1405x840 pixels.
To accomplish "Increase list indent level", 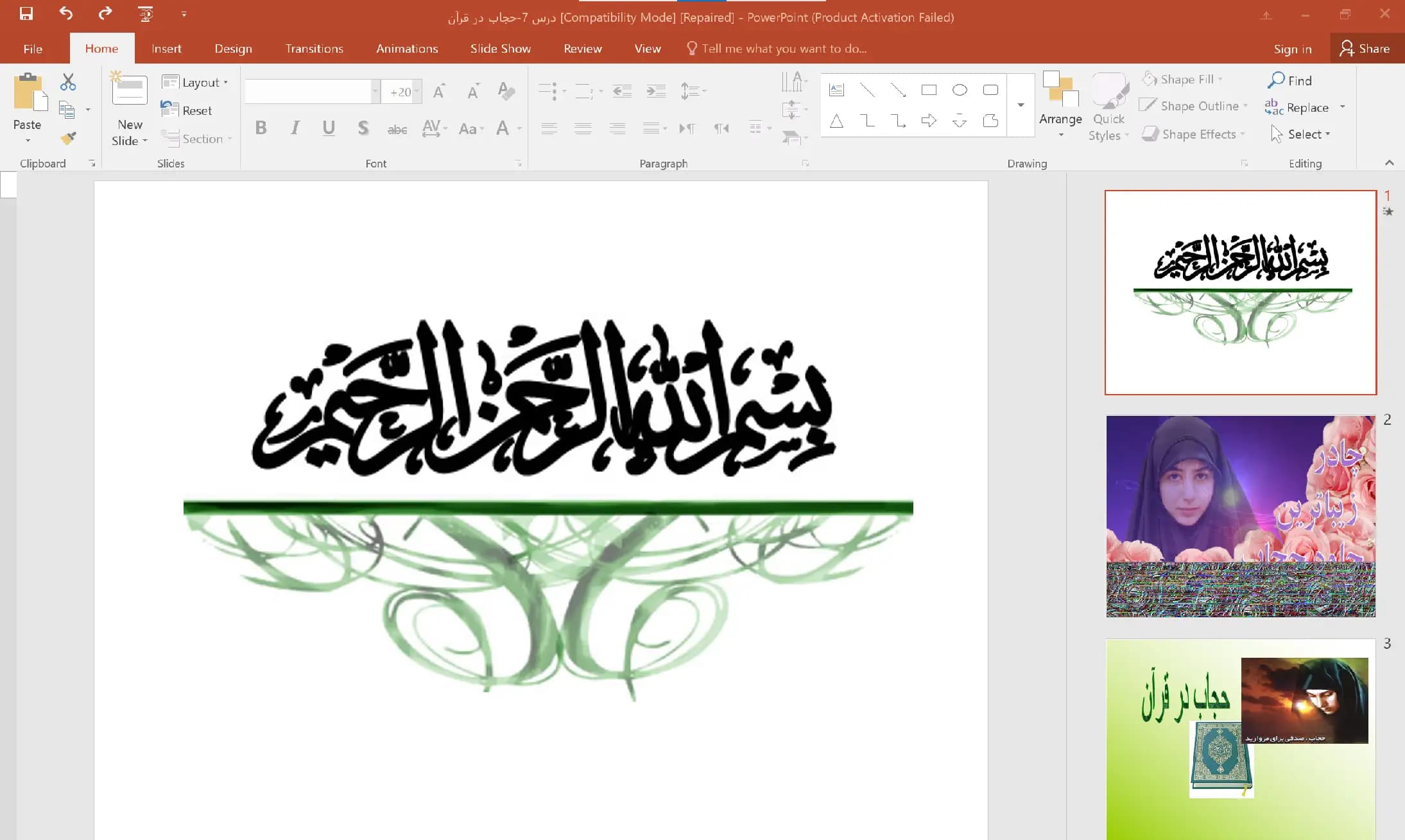I will coord(655,91).
